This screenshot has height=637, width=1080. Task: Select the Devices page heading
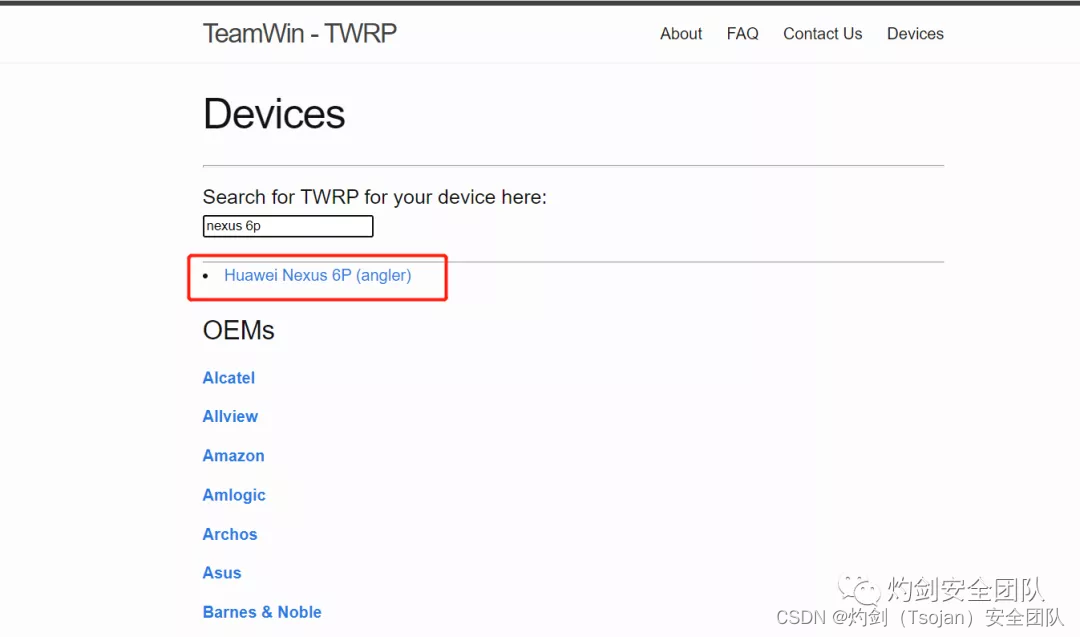tap(273, 114)
